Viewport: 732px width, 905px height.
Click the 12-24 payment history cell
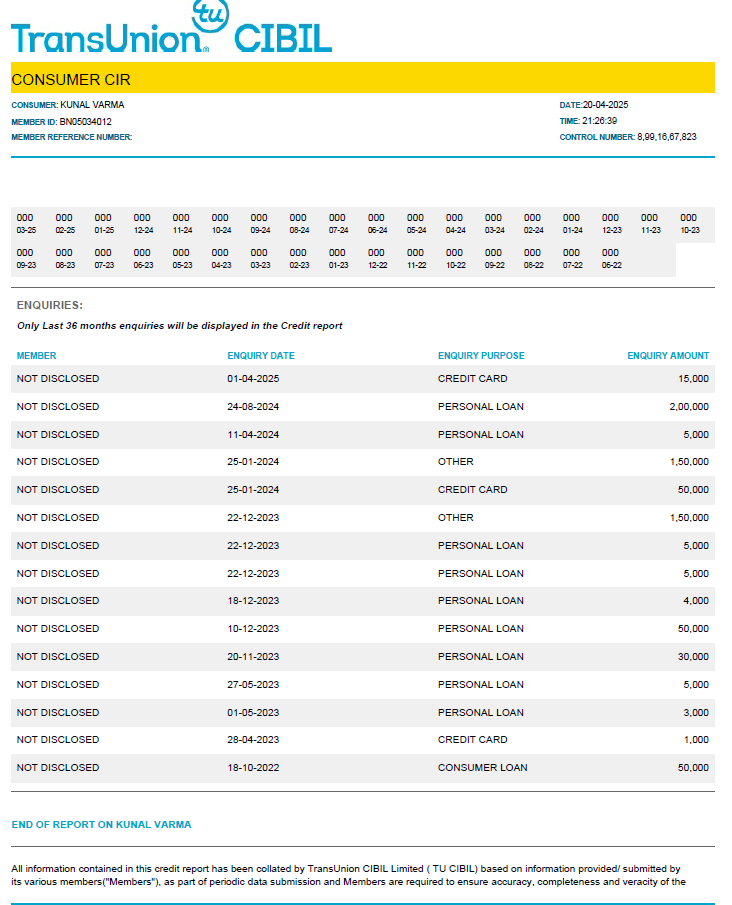(x=143, y=224)
